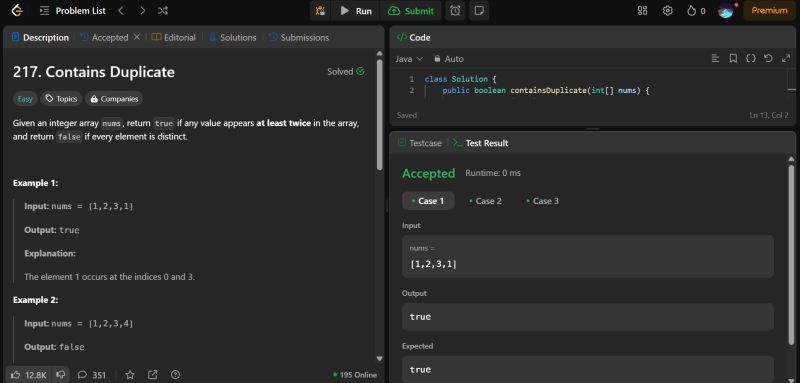Reset code with the undo arrow icon
The image size is (800, 383).
(x=768, y=59)
